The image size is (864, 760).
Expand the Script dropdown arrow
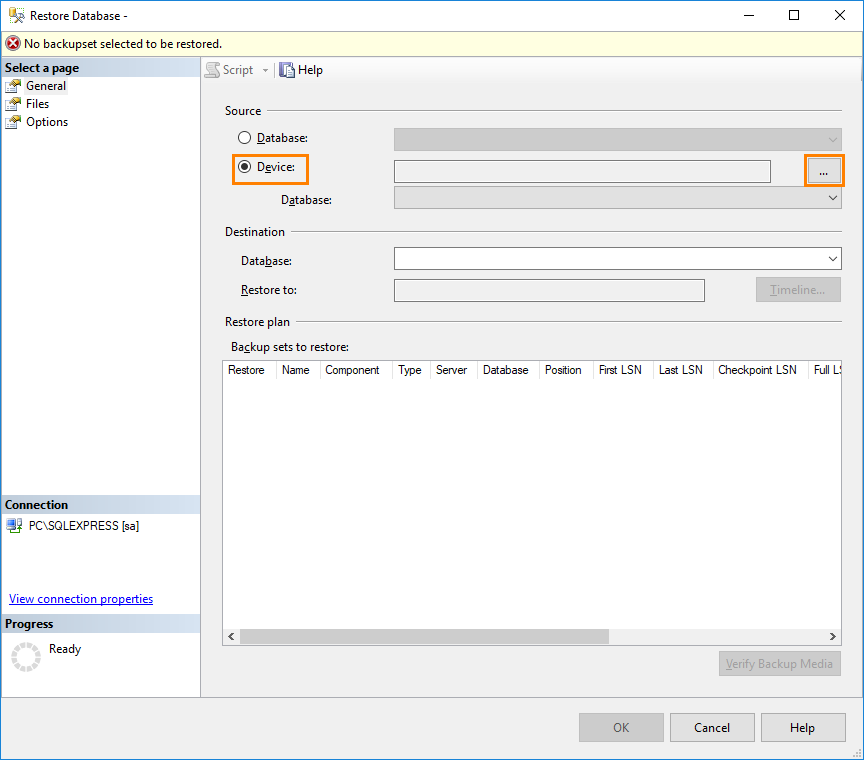coord(264,70)
